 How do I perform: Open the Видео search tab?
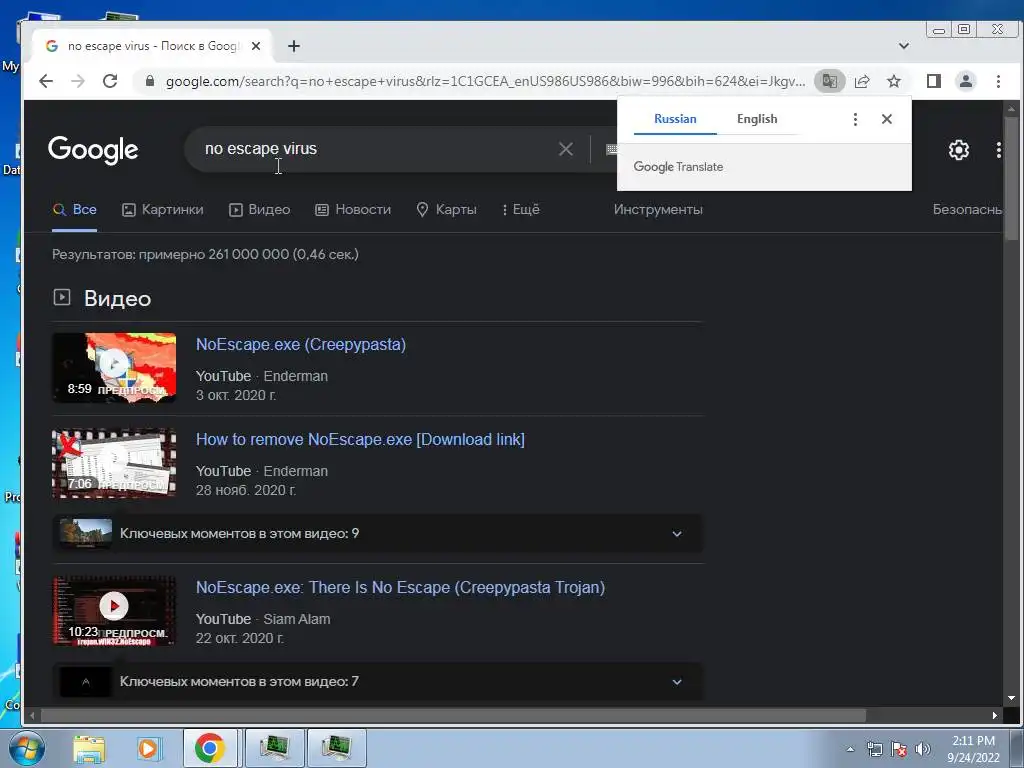(x=259, y=210)
